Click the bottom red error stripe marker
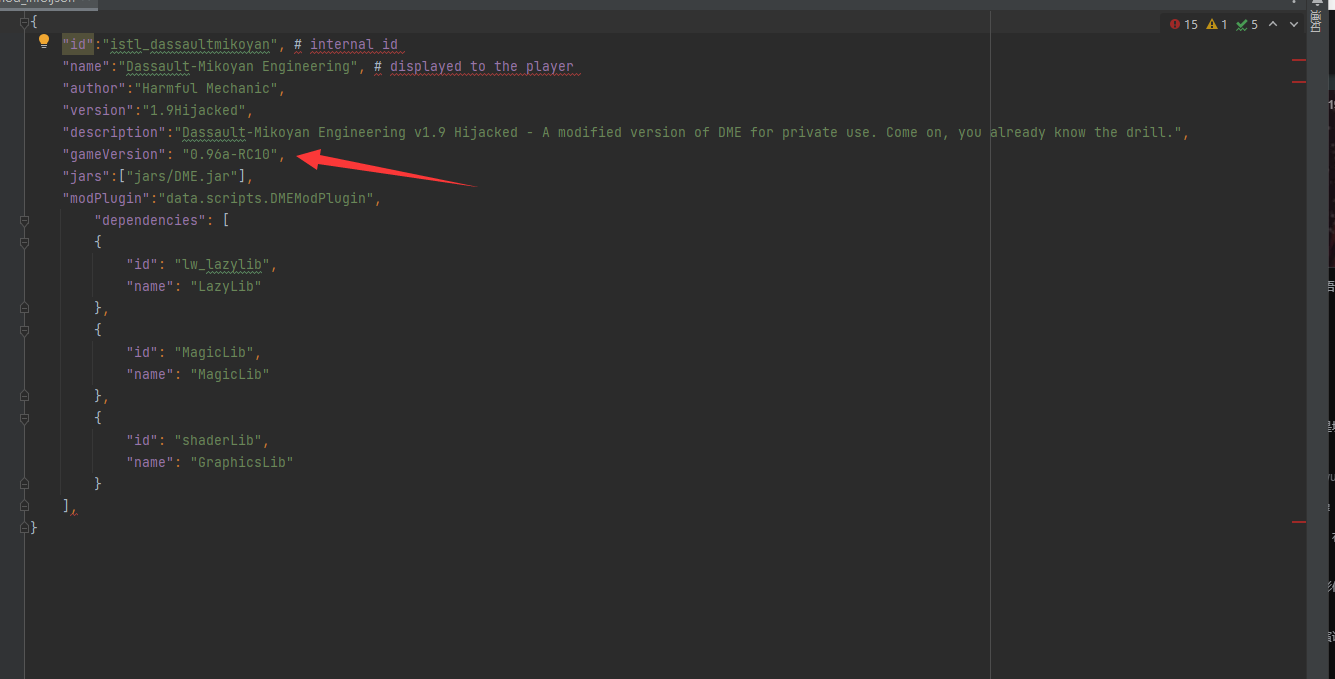The image size is (1335, 679). [x=1298, y=522]
